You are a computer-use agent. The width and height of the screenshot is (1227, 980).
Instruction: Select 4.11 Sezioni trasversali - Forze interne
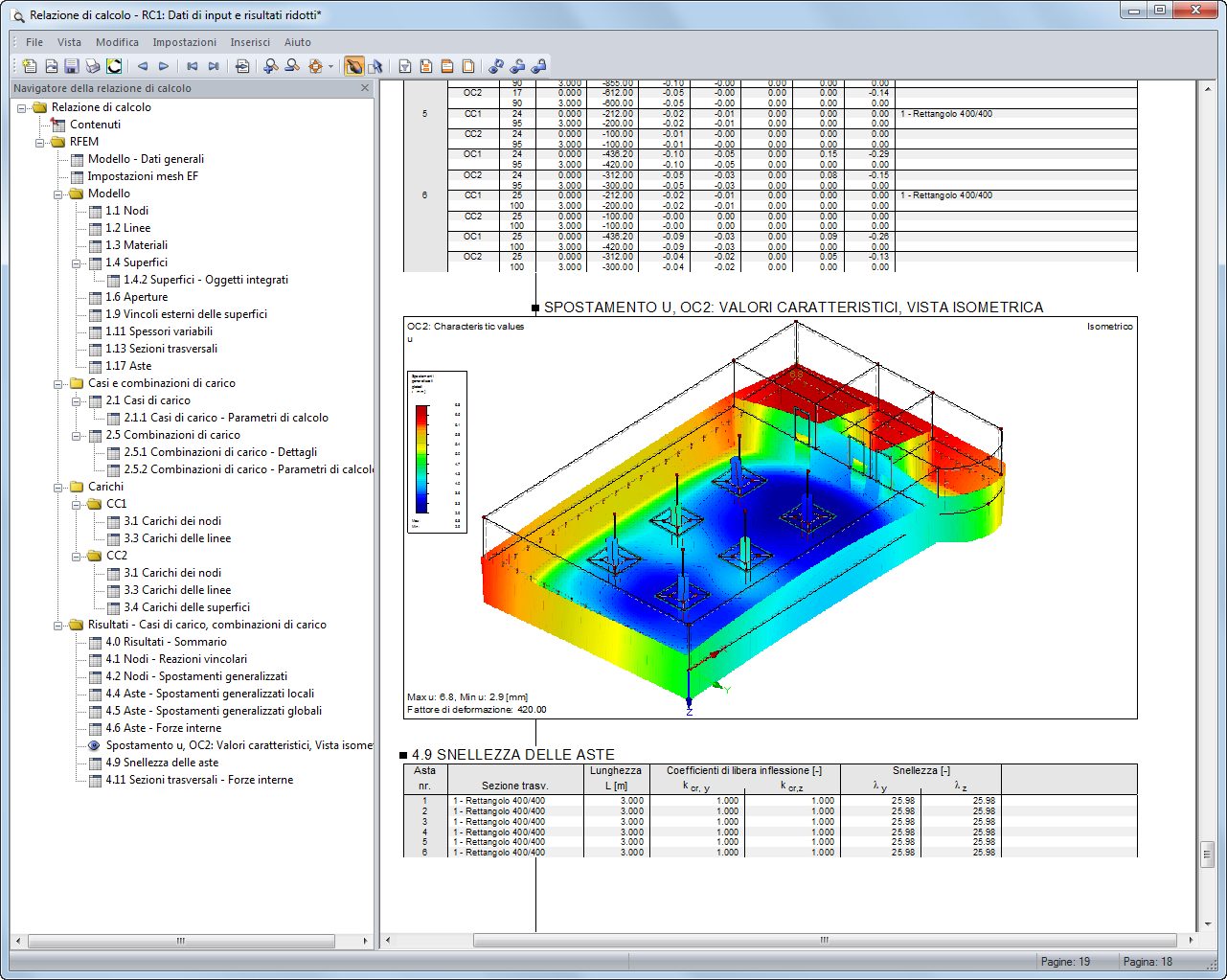pyautogui.click(x=199, y=780)
